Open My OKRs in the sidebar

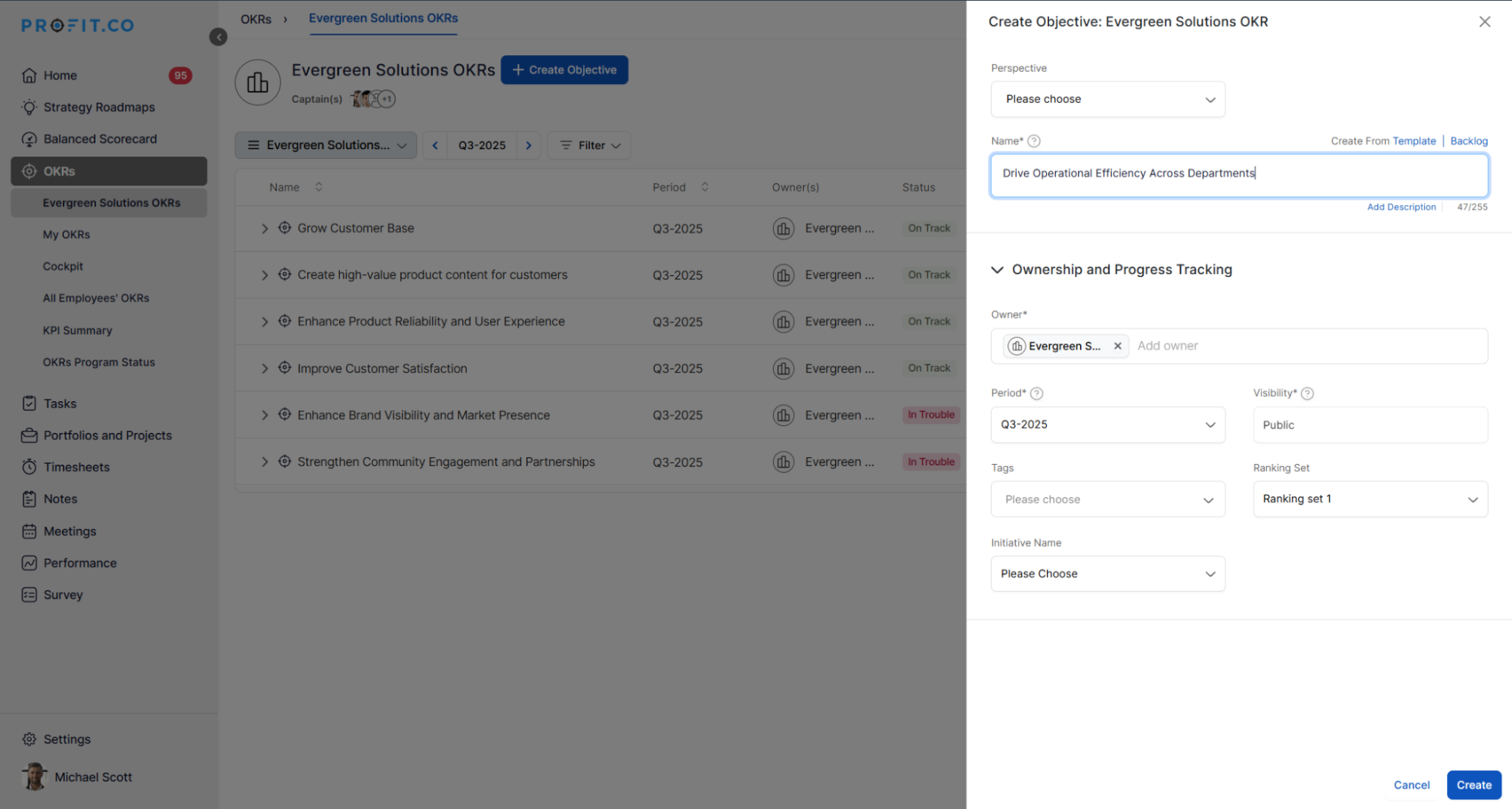pyautogui.click(x=67, y=235)
